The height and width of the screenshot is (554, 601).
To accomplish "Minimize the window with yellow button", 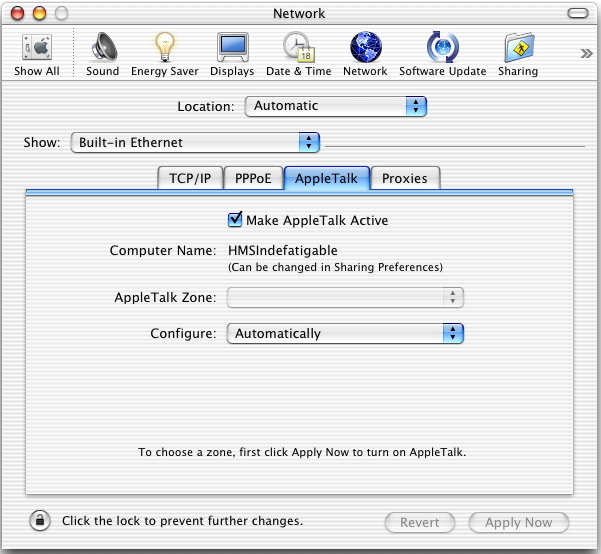I will 39,13.
